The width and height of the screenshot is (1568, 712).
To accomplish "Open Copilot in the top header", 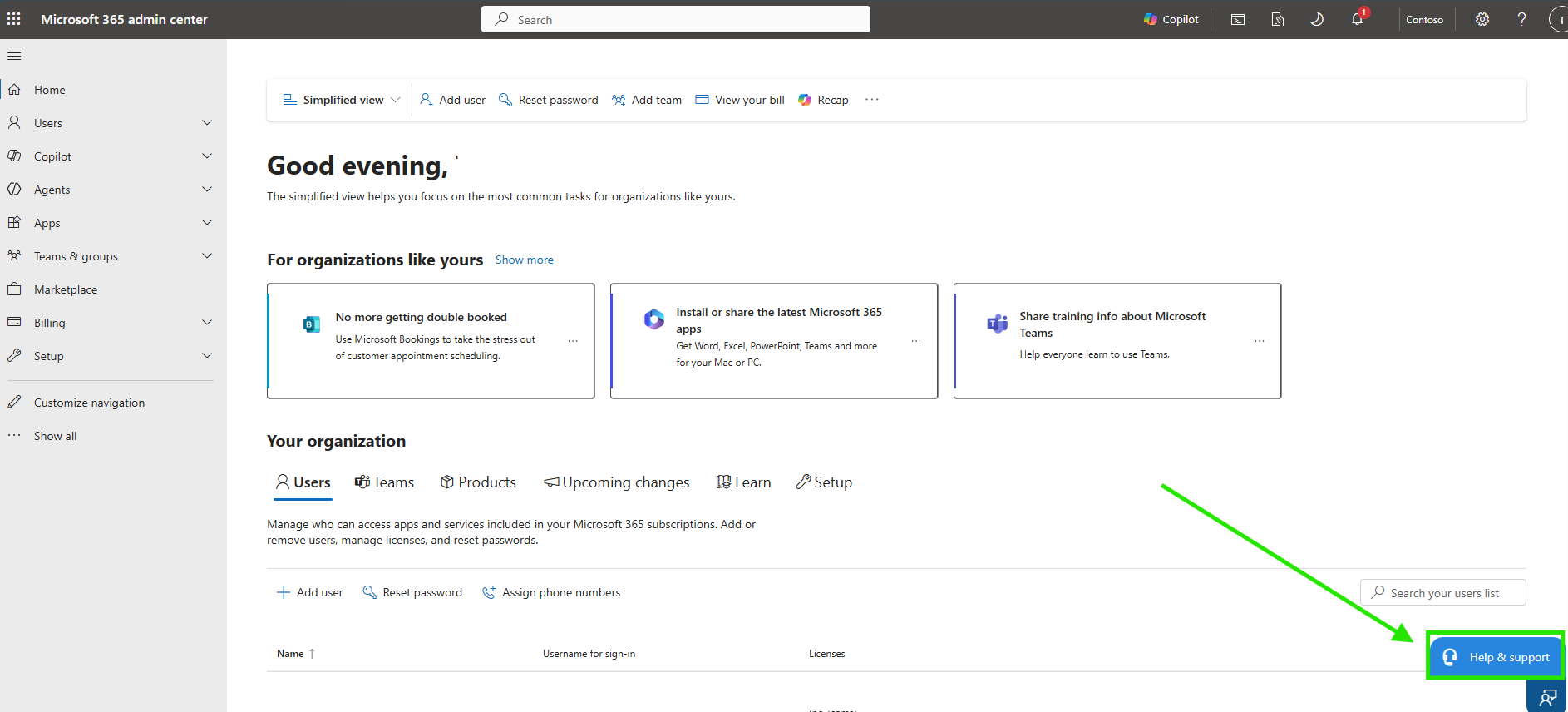I will [1171, 19].
